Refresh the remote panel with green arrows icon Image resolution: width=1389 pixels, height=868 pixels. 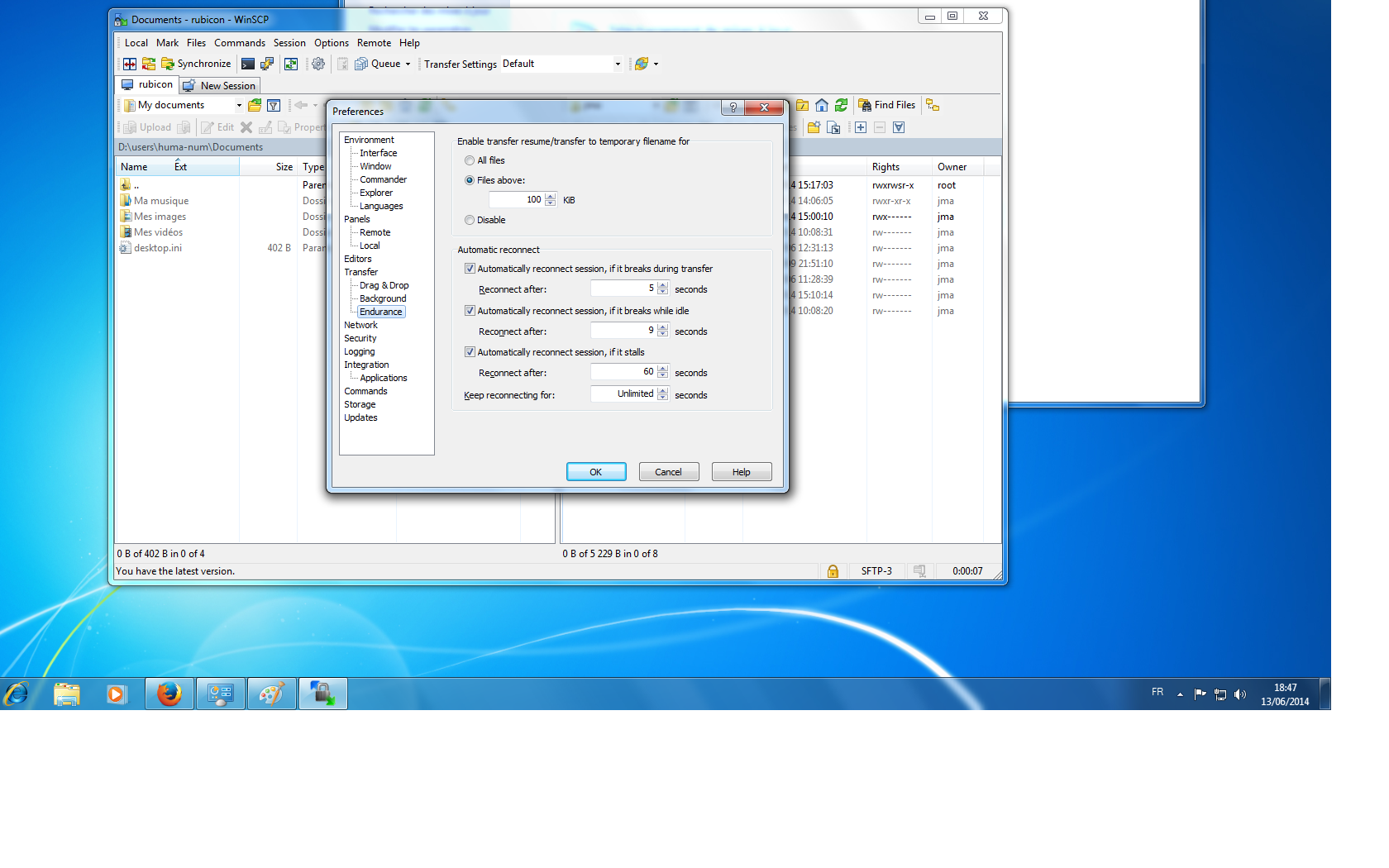pos(841,105)
